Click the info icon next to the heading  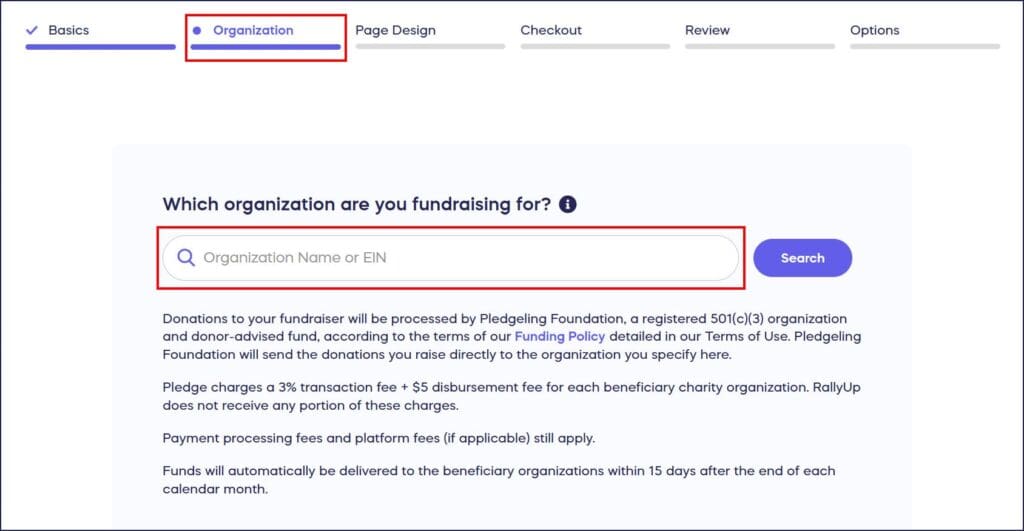coord(568,205)
